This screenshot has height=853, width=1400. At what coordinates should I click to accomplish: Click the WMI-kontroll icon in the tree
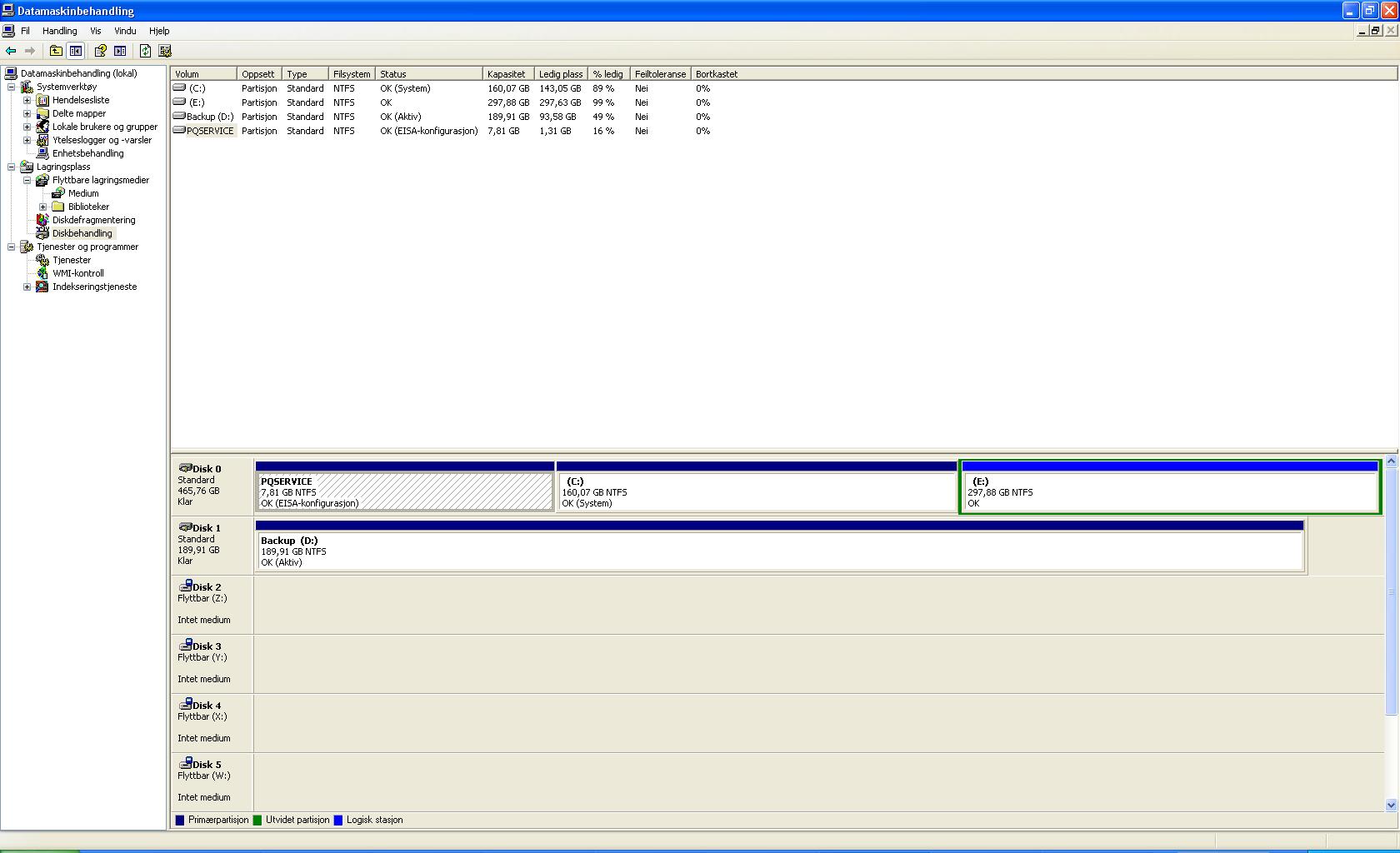[42, 273]
